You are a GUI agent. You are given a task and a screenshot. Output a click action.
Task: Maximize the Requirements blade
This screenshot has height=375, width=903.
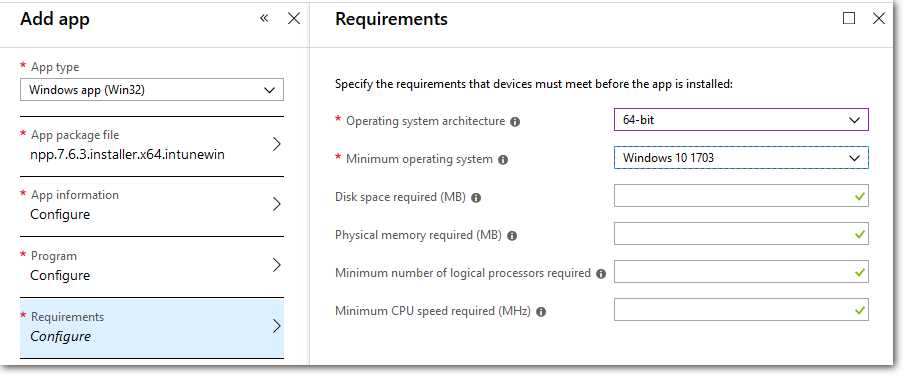(x=849, y=18)
